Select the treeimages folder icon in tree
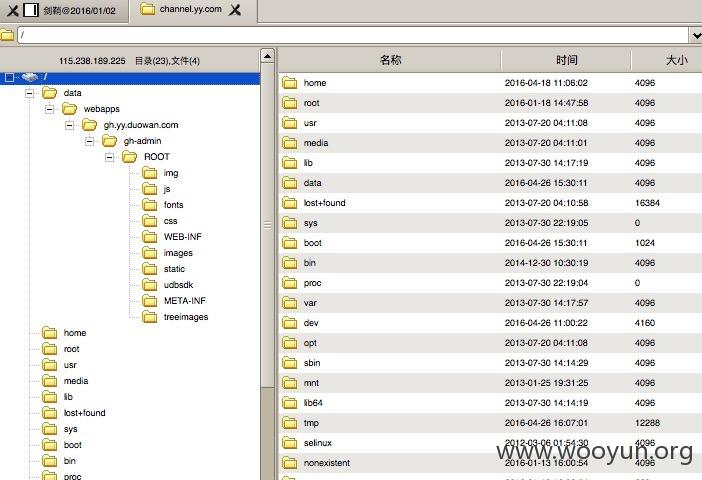The image size is (702, 480). pyautogui.click(x=150, y=317)
